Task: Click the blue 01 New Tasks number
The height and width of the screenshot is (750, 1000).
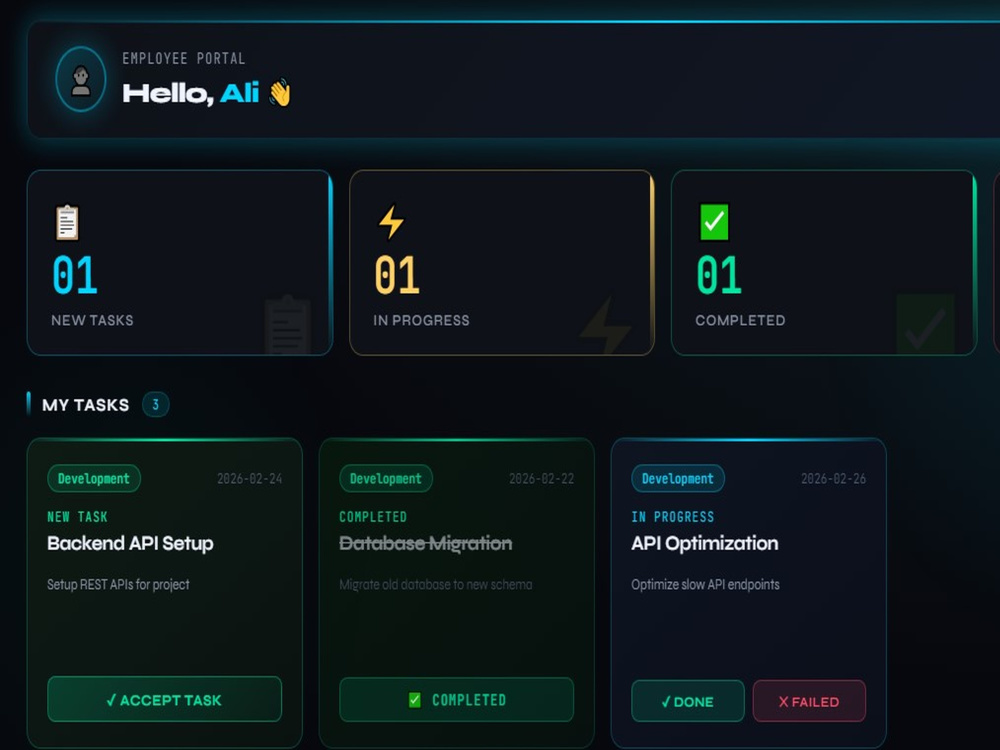Action: point(75,275)
